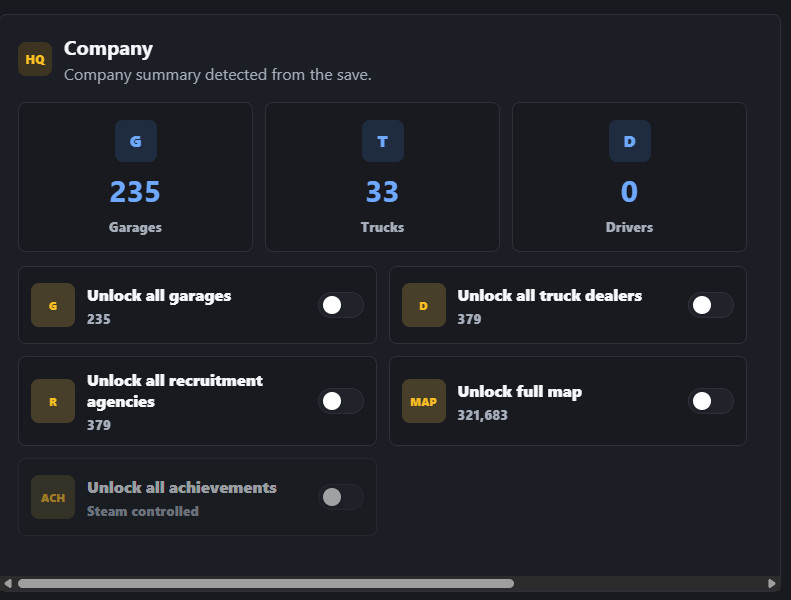
Task: Click the blue T trucks stat icon
Action: pyautogui.click(x=382, y=141)
